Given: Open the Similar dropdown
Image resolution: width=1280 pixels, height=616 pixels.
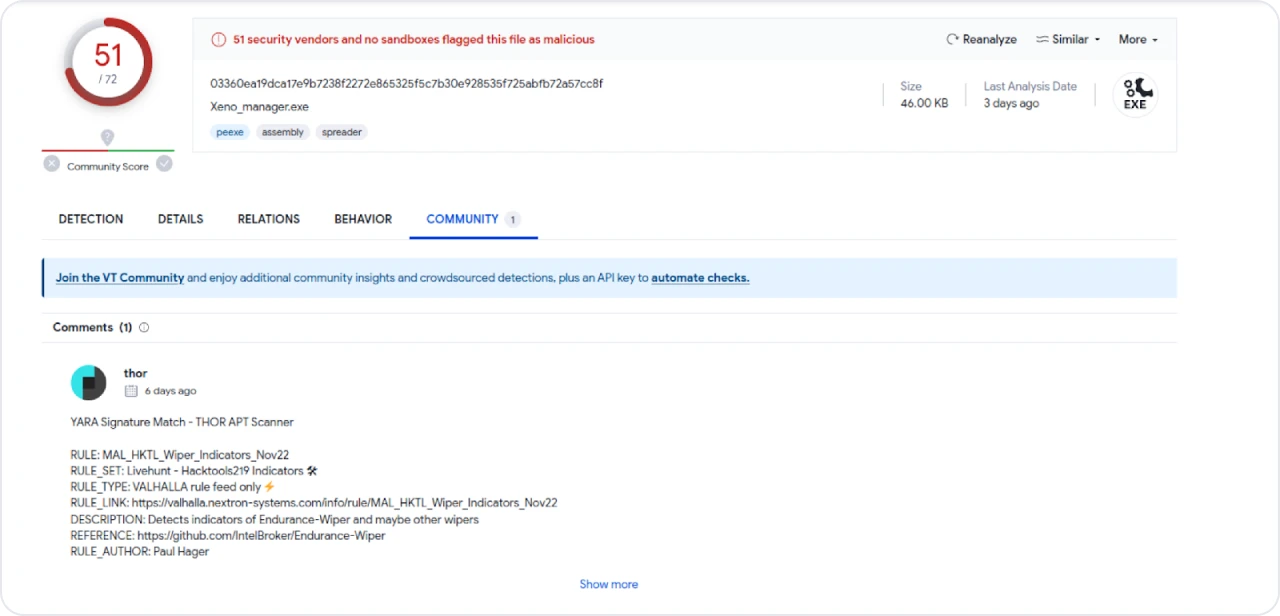Looking at the screenshot, I should click(1067, 40).
